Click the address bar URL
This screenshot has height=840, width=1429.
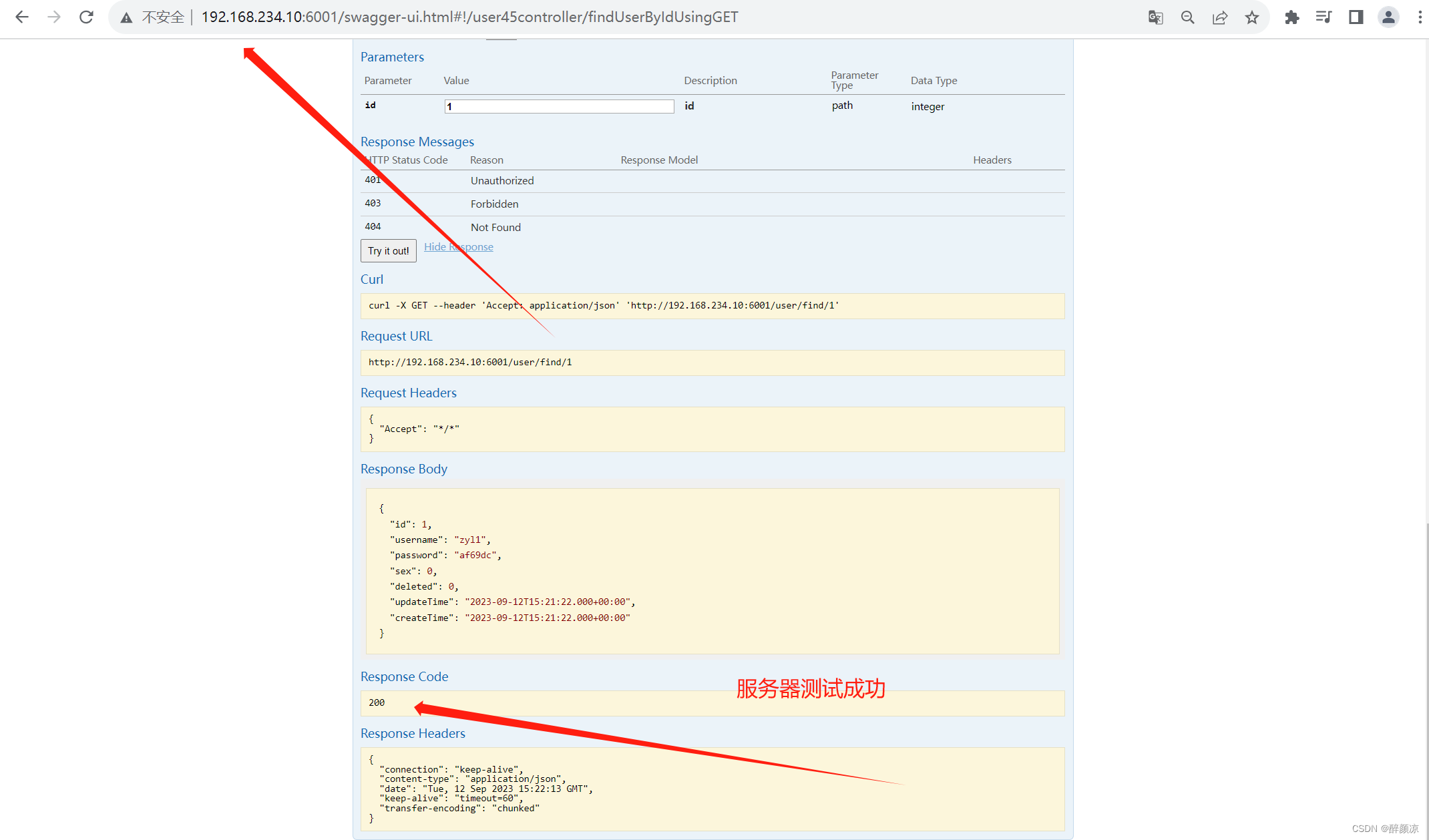[x=469, y=17]
